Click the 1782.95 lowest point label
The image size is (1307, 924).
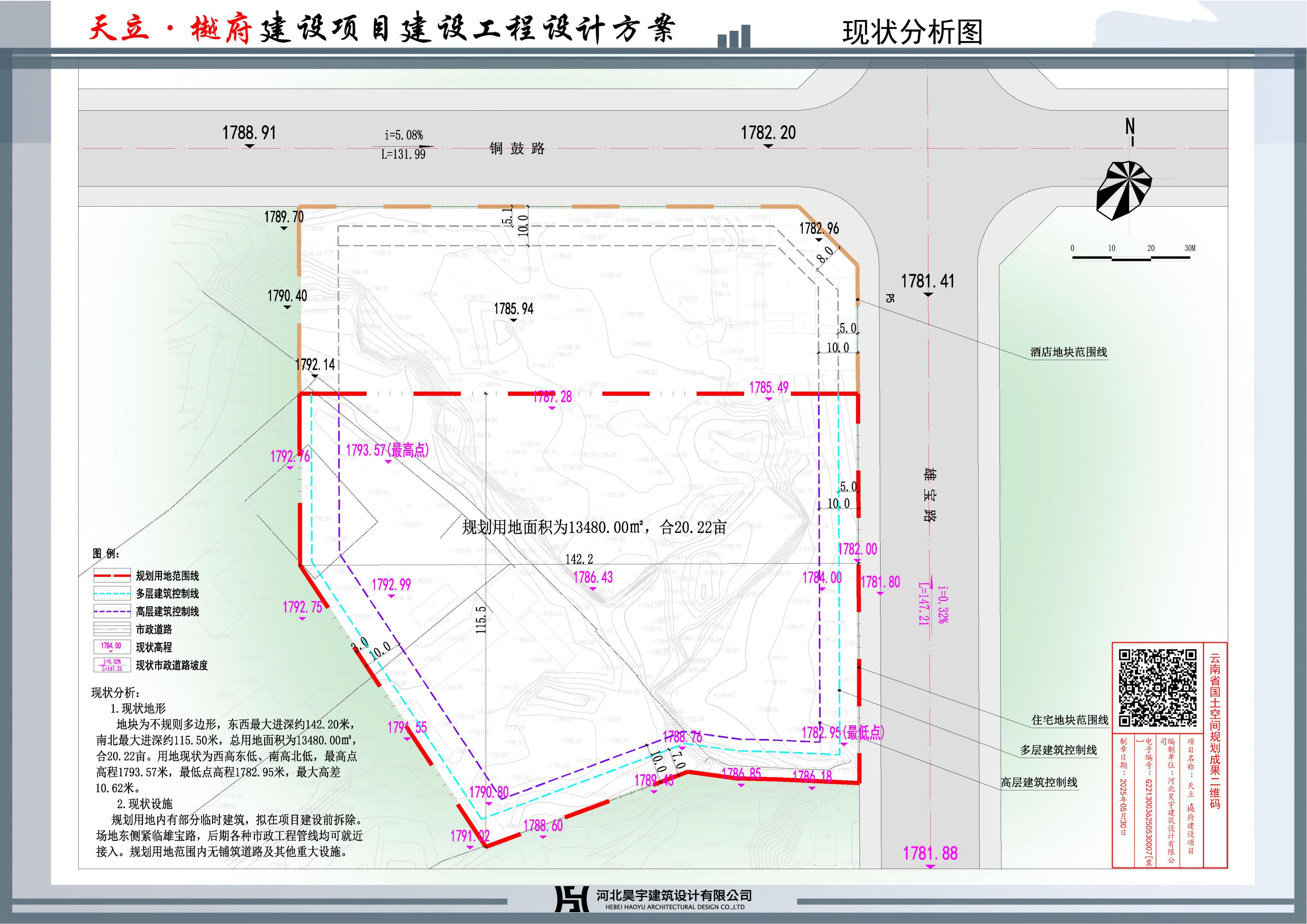[x=843, y=732]
